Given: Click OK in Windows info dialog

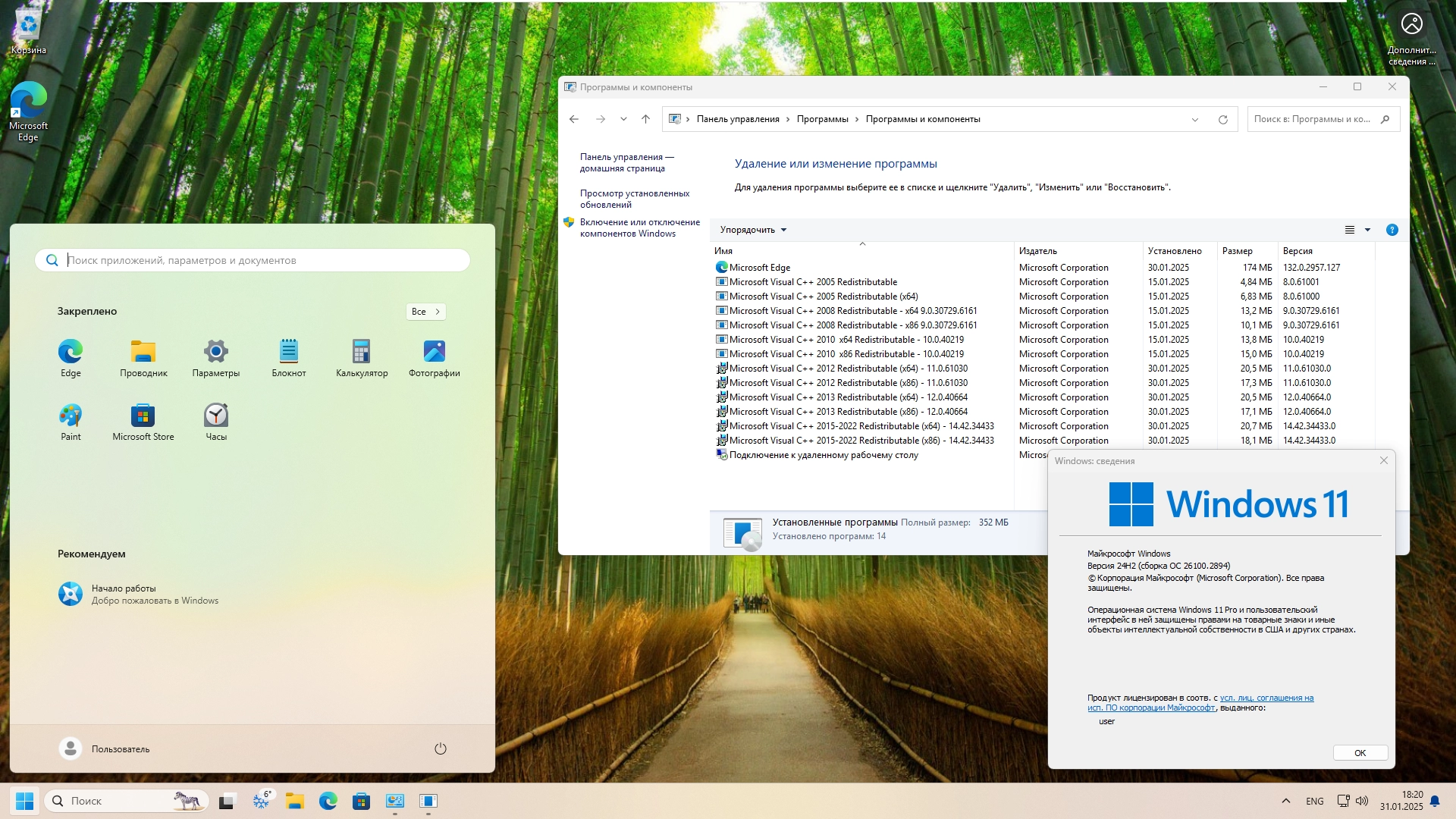Looking at the screenshot, I should (1360, 753).
